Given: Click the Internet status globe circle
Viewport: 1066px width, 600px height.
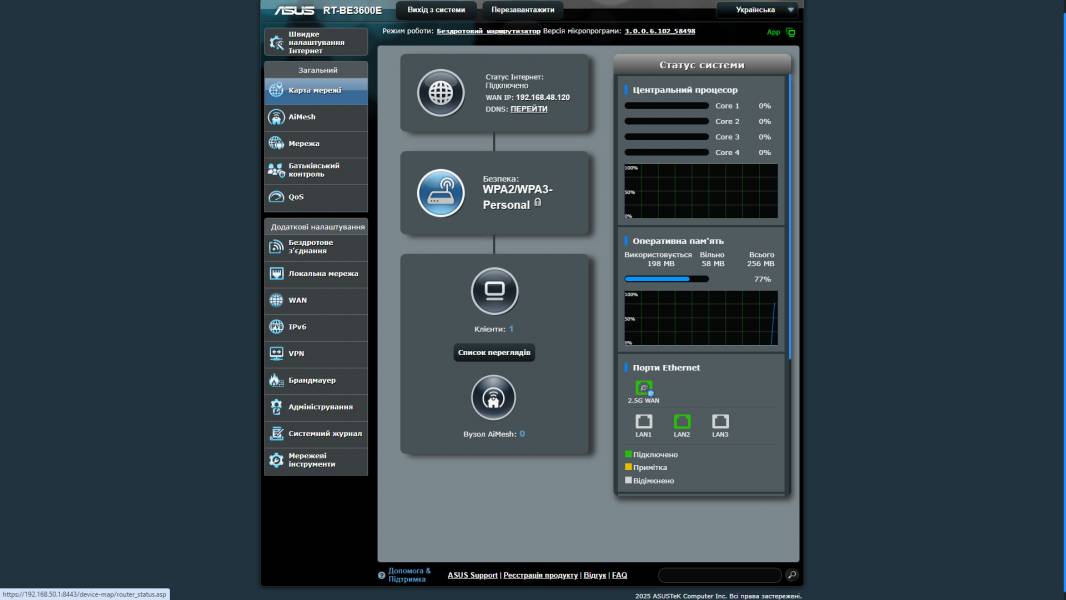Looking at the screenshot, I should (441, 92).
